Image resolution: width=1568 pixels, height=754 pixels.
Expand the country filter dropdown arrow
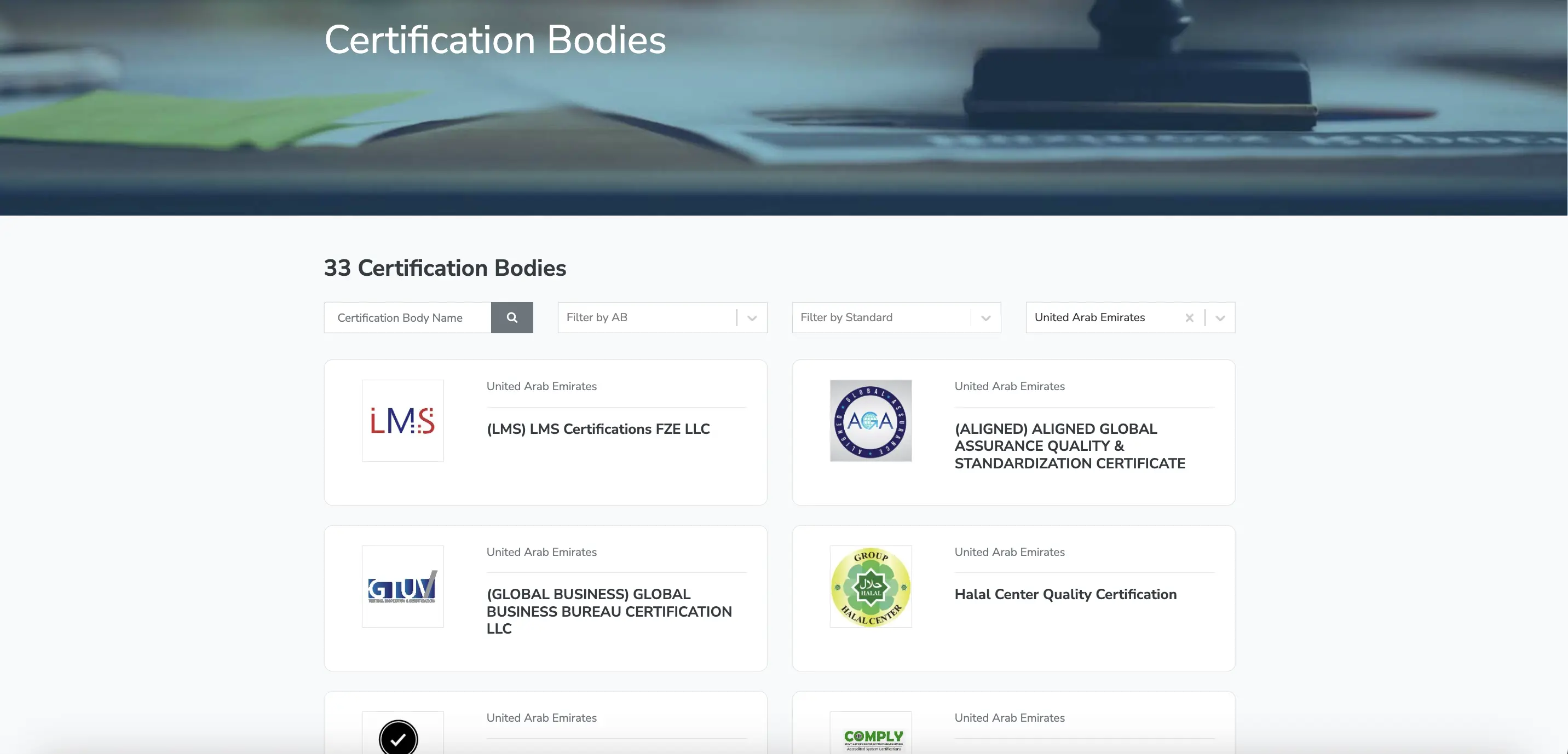(x=1220, y=318)
